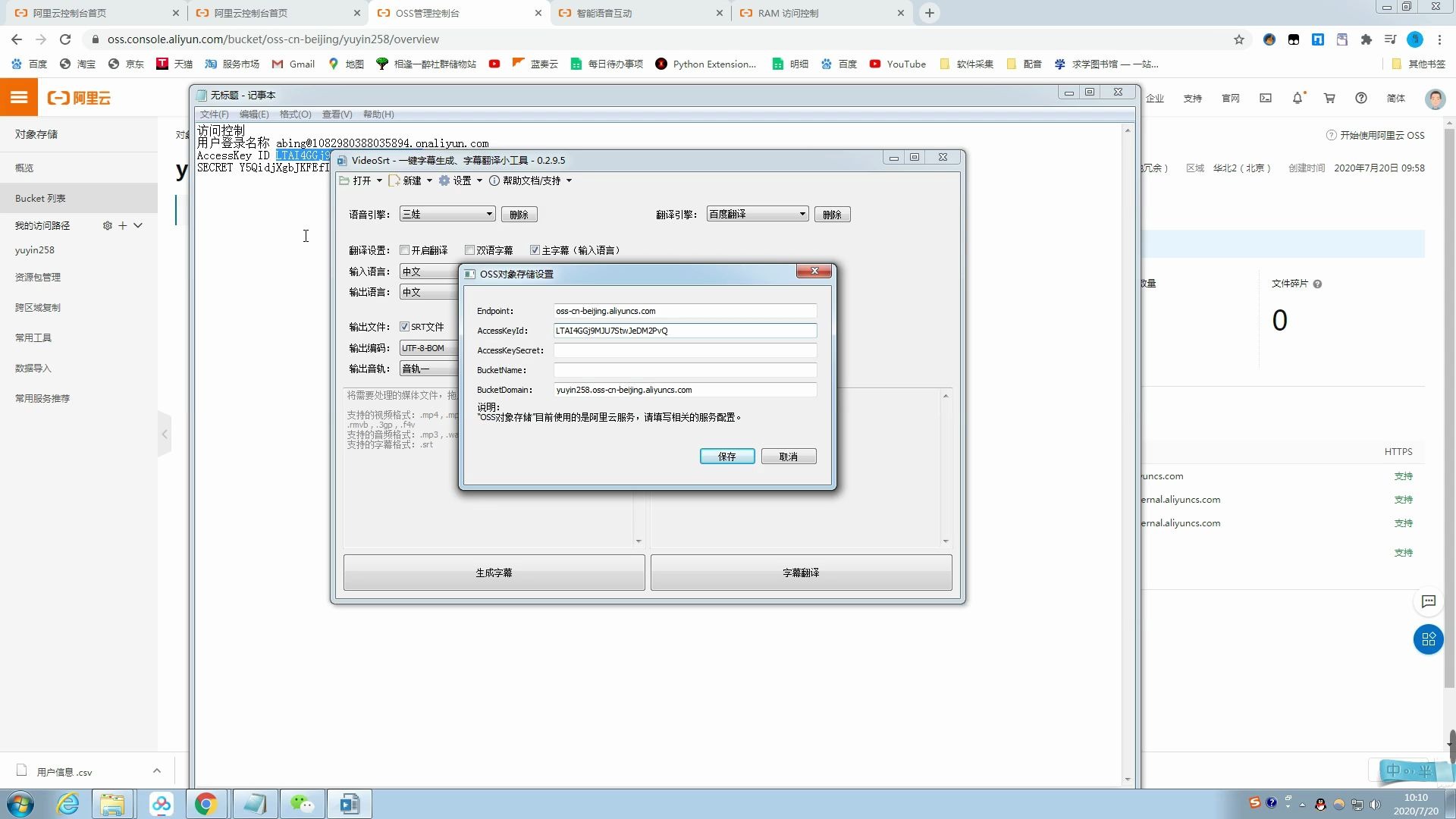Image resolution: width=1456 pixels, height=819 pixels.
Task: Open the floating chat feedback icon
Action: 1429,601
